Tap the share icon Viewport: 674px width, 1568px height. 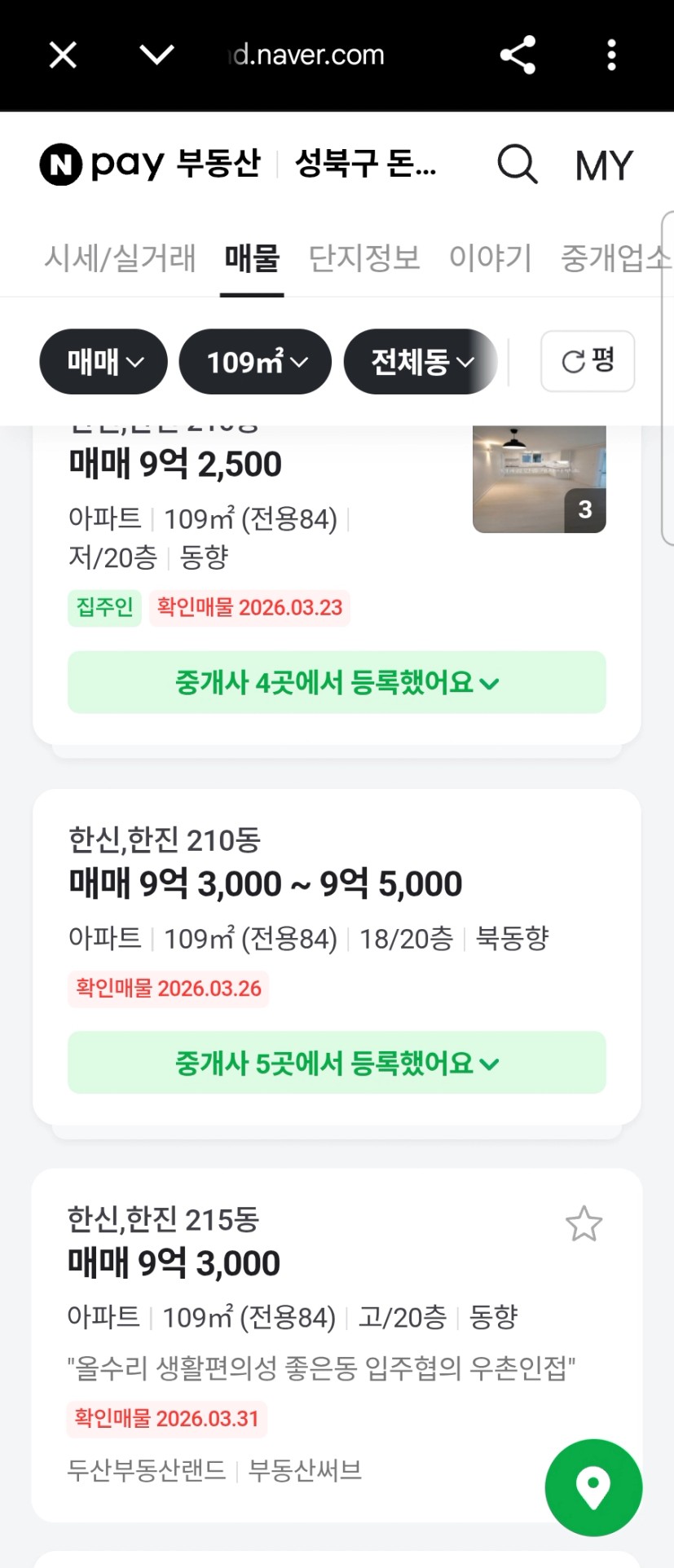(x=518, y=55)
